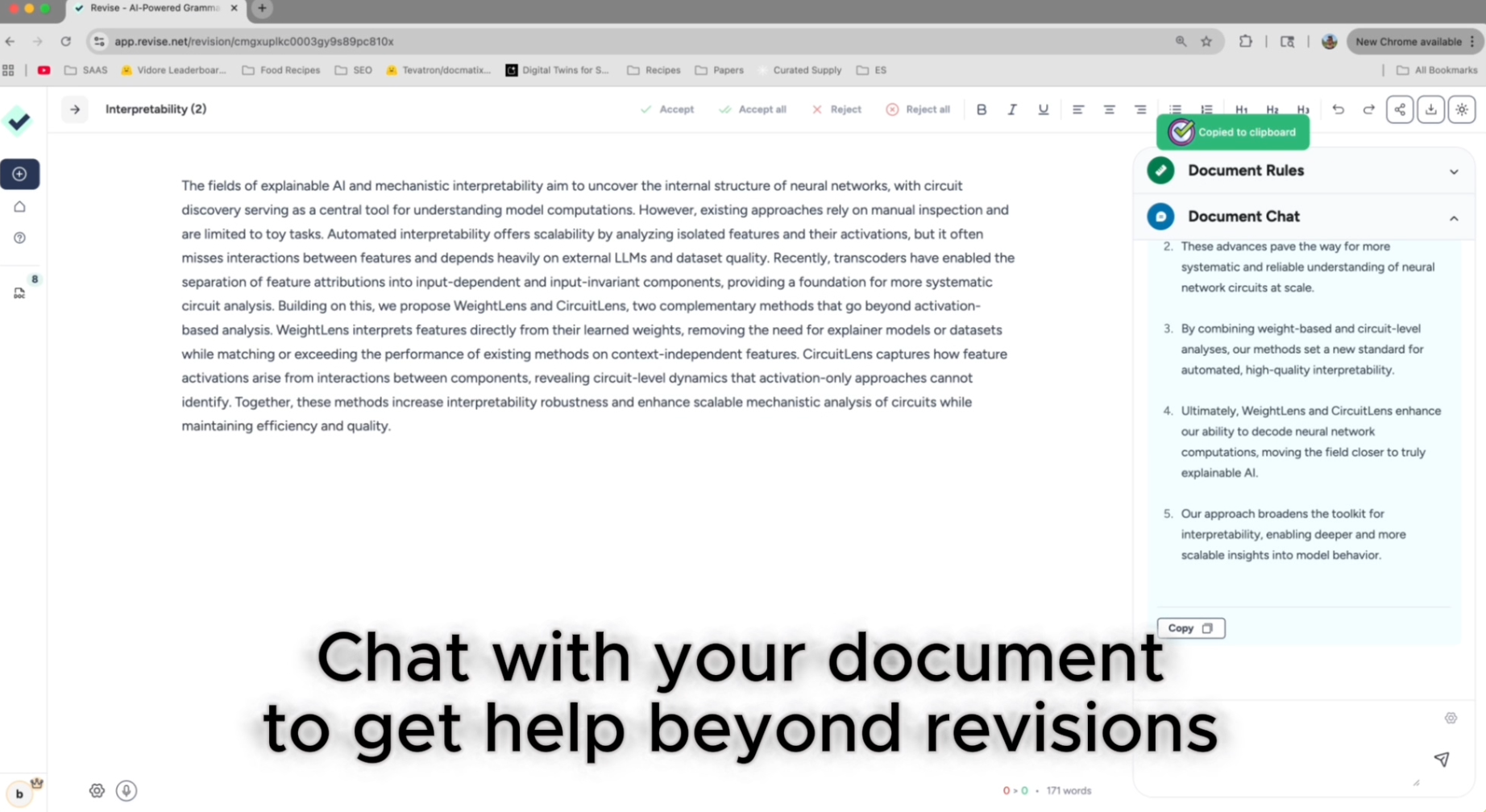This screenshot has height=812, width=1486.
Task: Create a new revision with plus icon
Action: 20,174
